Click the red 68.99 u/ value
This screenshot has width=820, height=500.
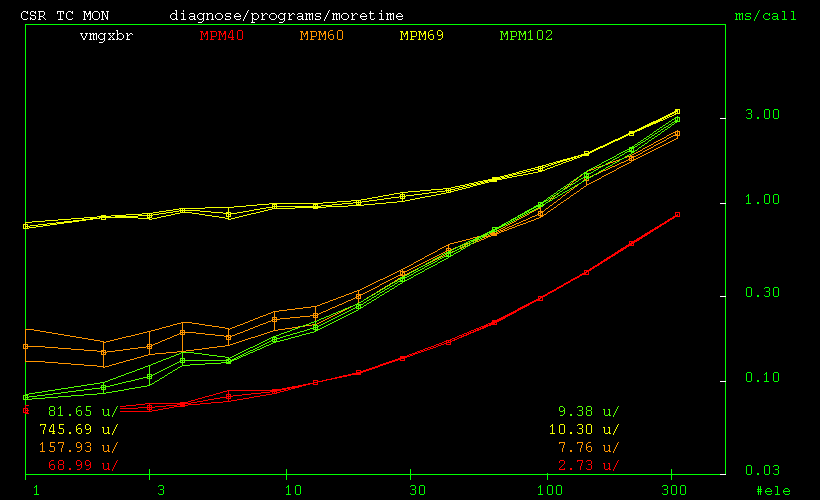tap(83, 465)
